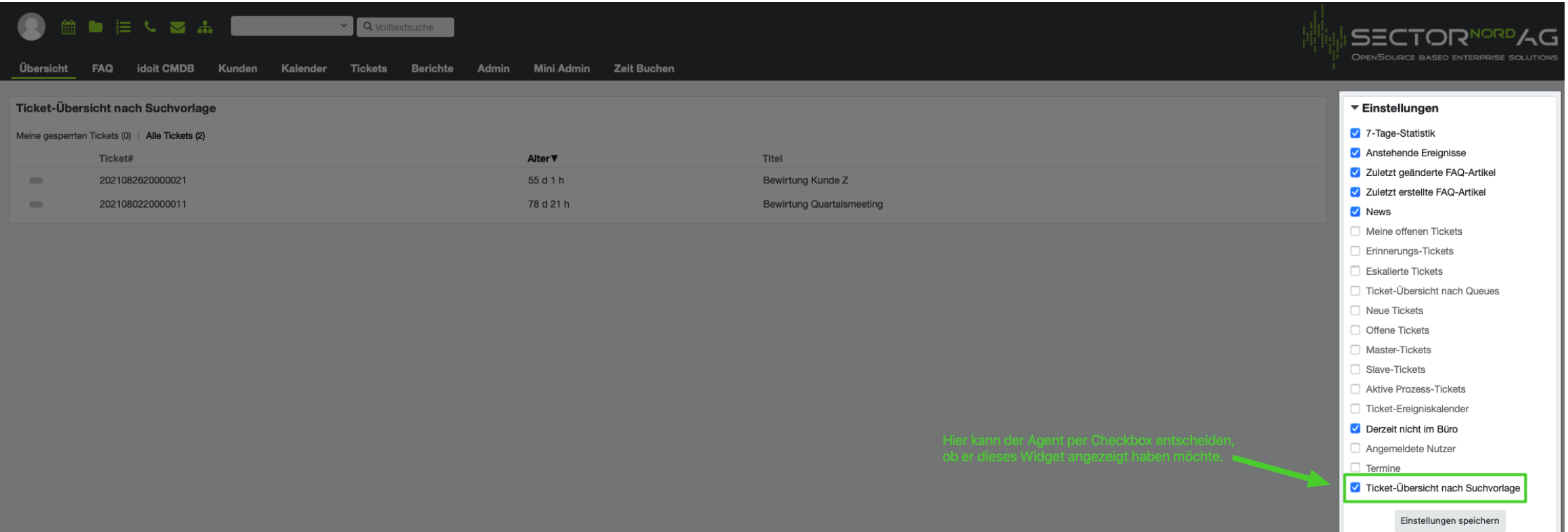Click the flag marker of ticket 2021082620000021
The image size is (1568, 532).
(36, 180)
